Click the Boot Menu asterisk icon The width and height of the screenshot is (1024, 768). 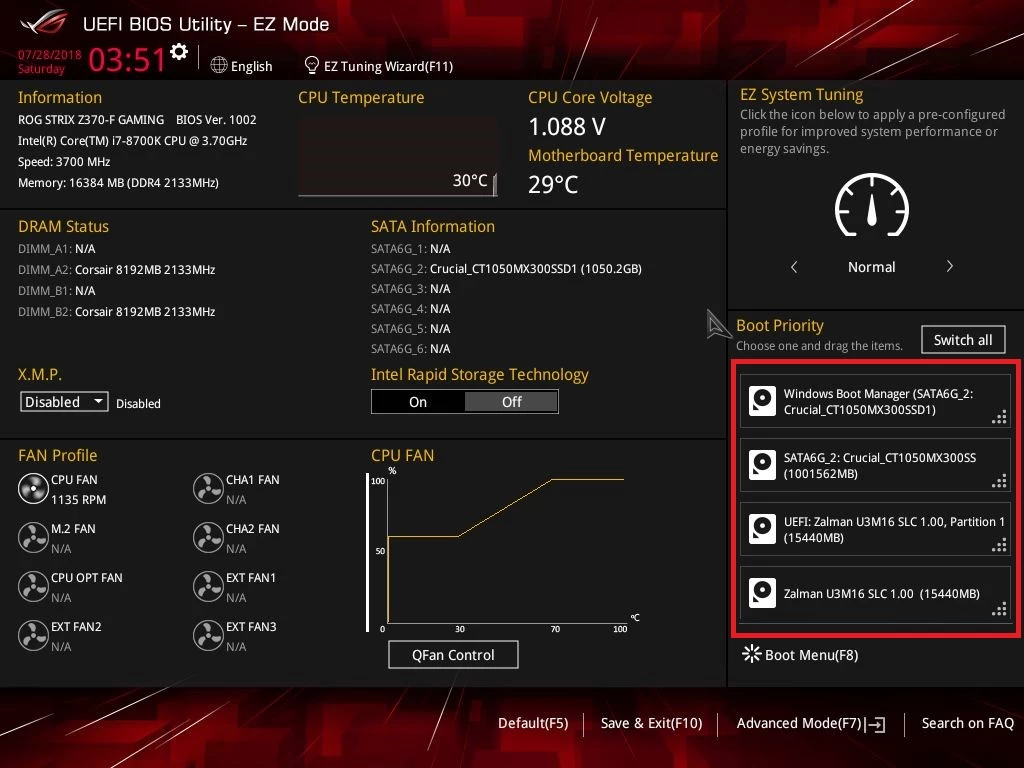click(752, 654)
